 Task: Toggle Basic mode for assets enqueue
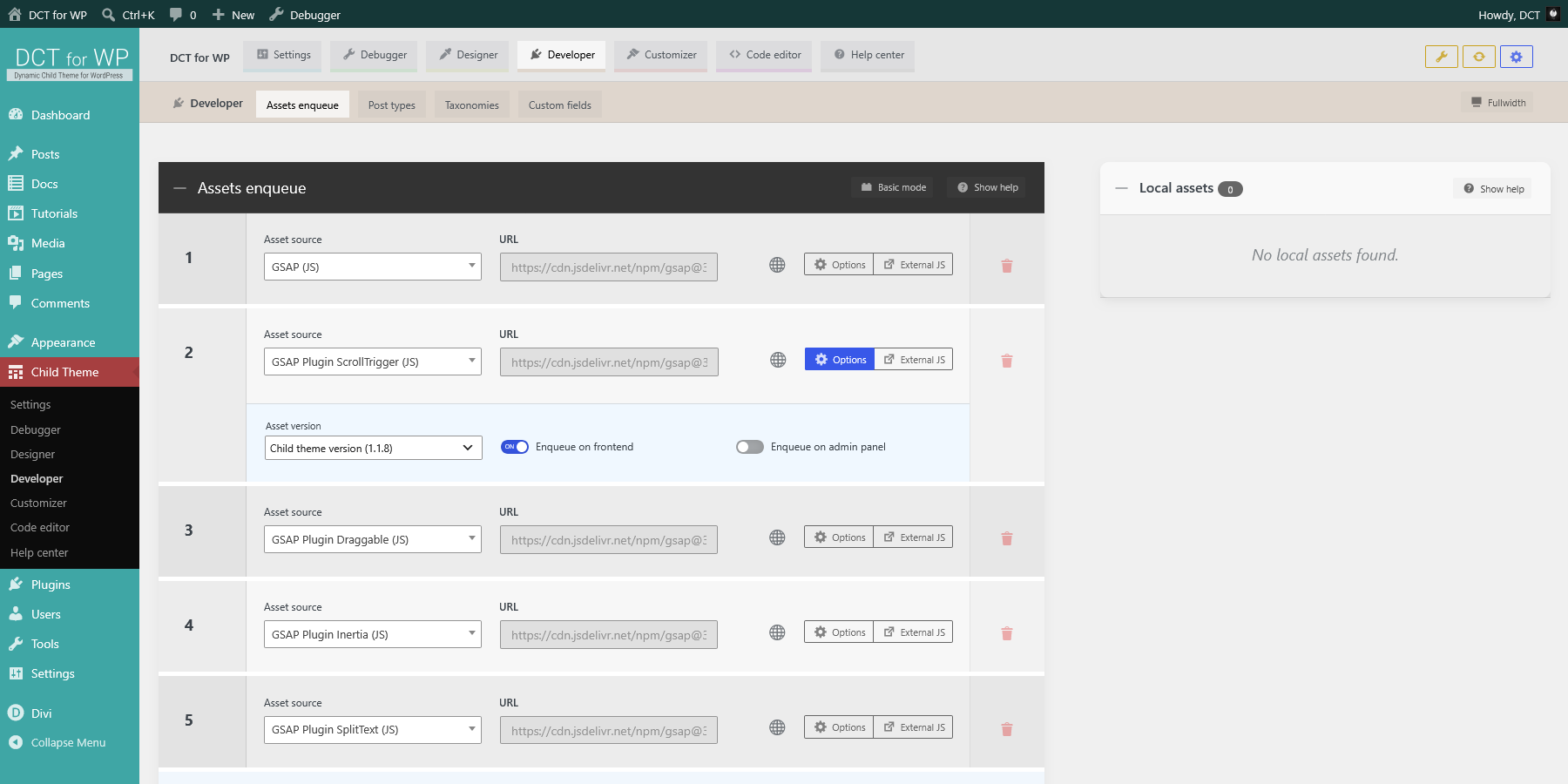[x=893, y=187]
